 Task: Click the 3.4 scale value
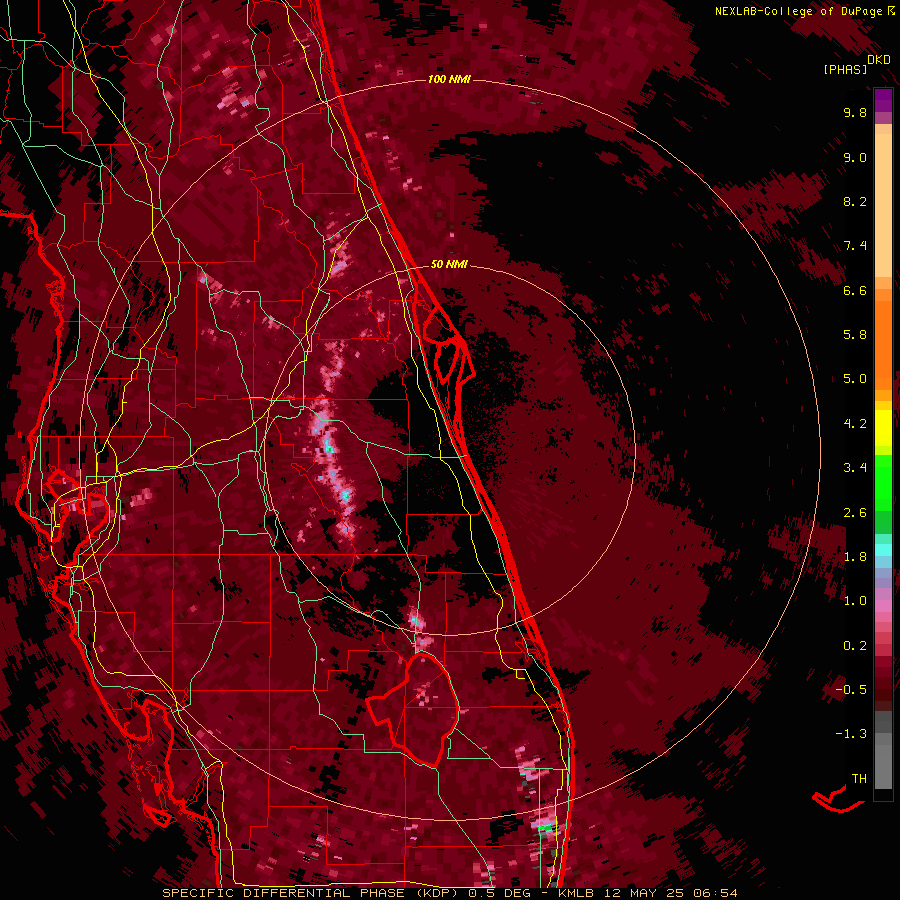855,468
